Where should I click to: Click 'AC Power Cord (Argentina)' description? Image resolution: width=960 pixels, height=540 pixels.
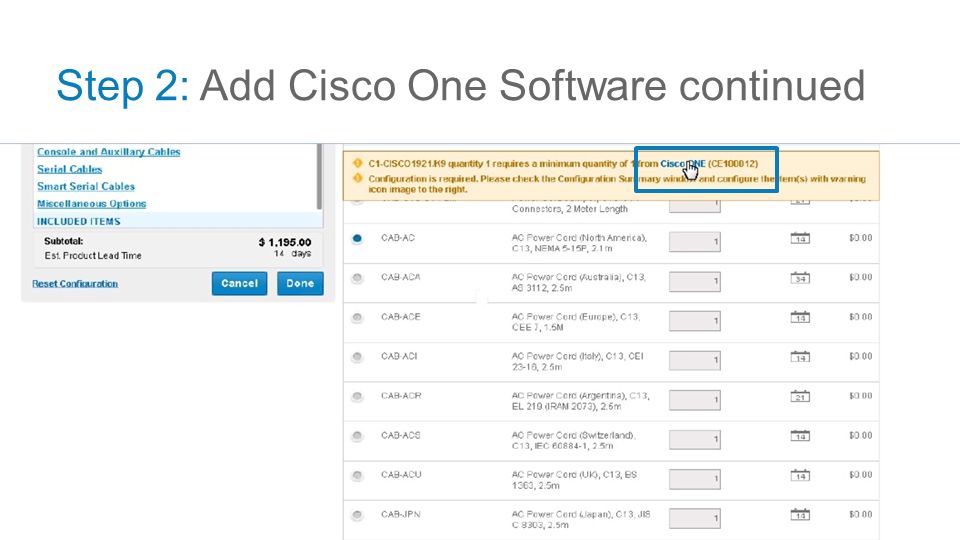click(x=580, y=401)
